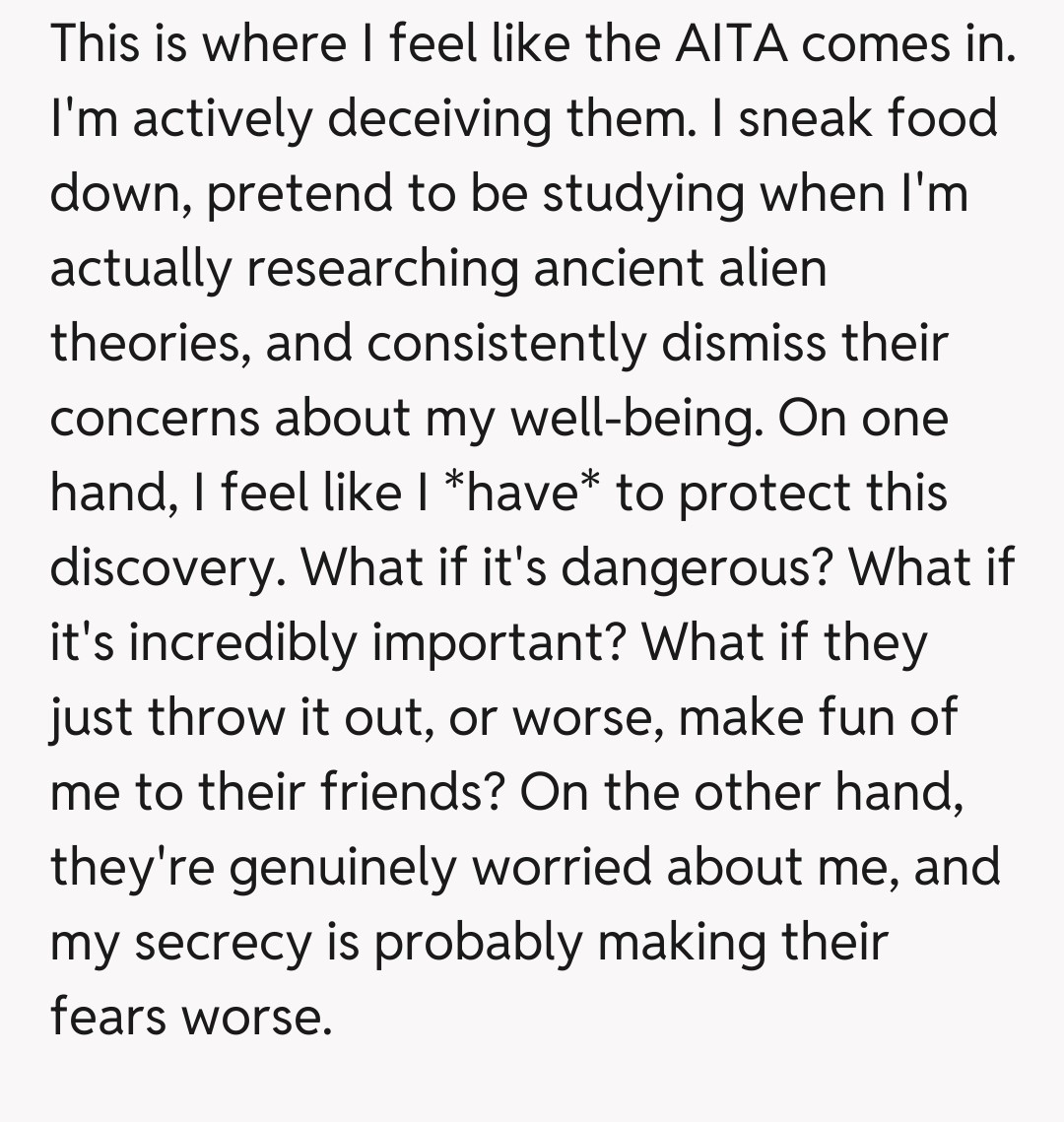Click the word "ancient"
This screenshot has height=1122, width=1064.
coord(620,268)
